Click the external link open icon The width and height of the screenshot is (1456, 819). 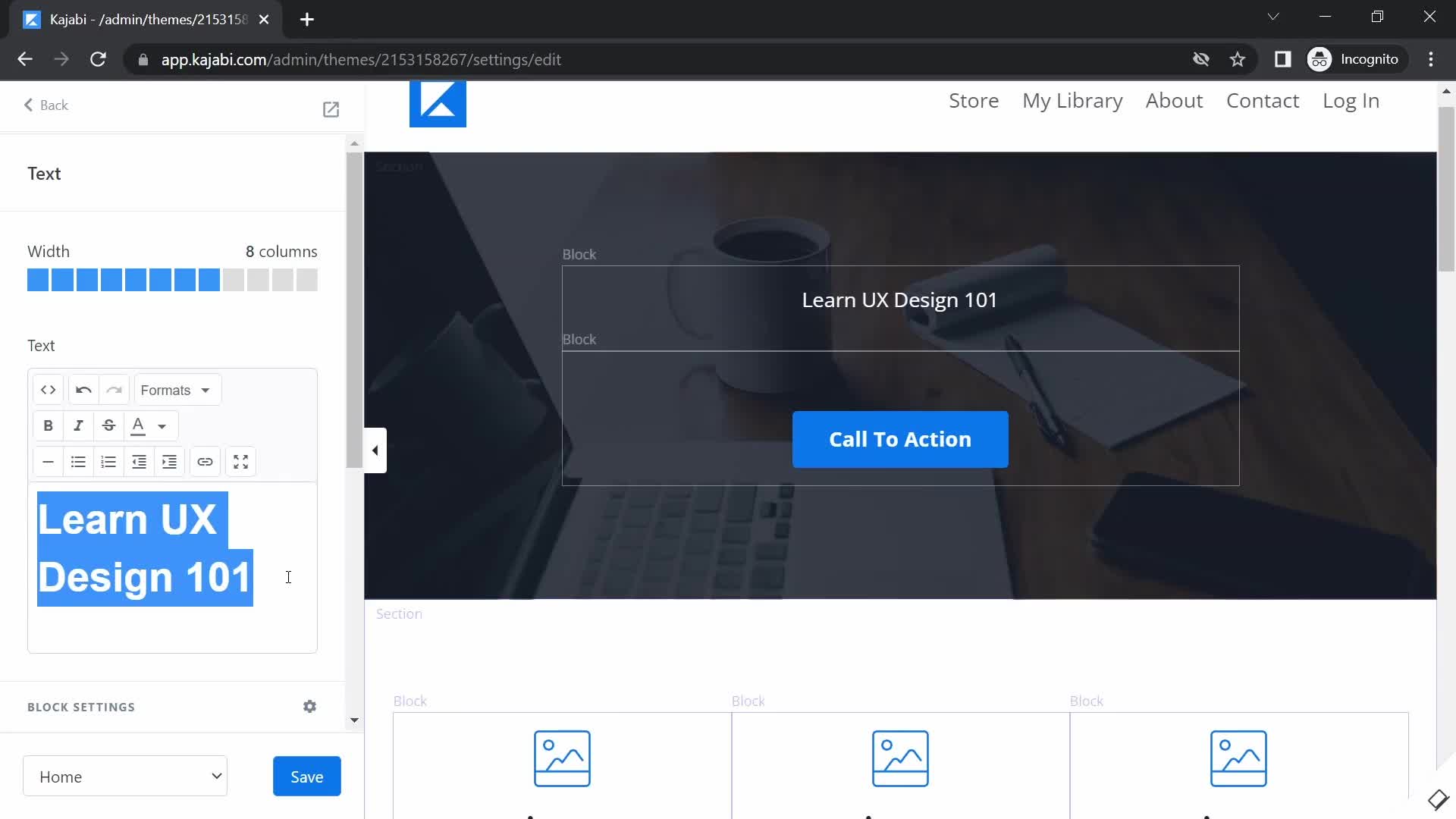(331, 108)
